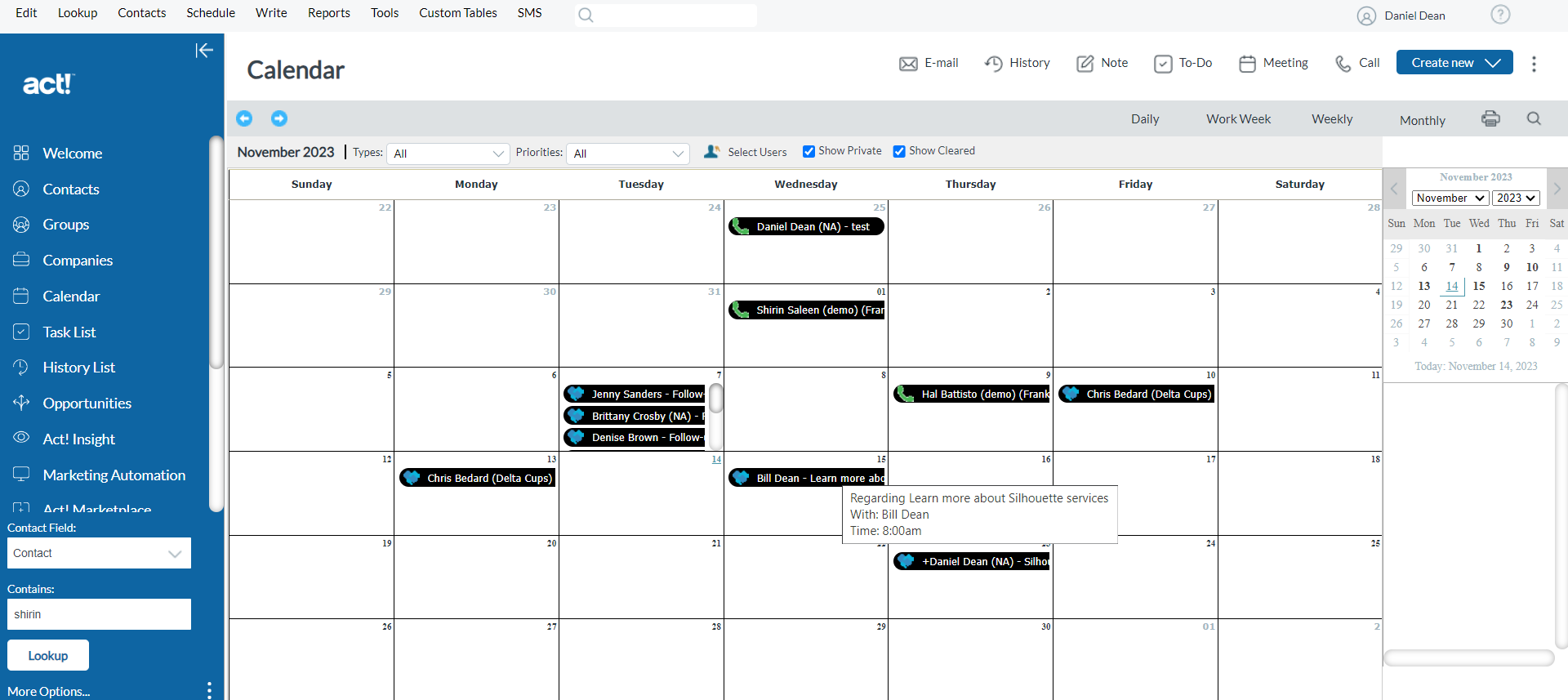Open the sidebar More Options three-dot menu
Image resolution: width=1568 pixels, height=700 pixels.
point(209,690)
